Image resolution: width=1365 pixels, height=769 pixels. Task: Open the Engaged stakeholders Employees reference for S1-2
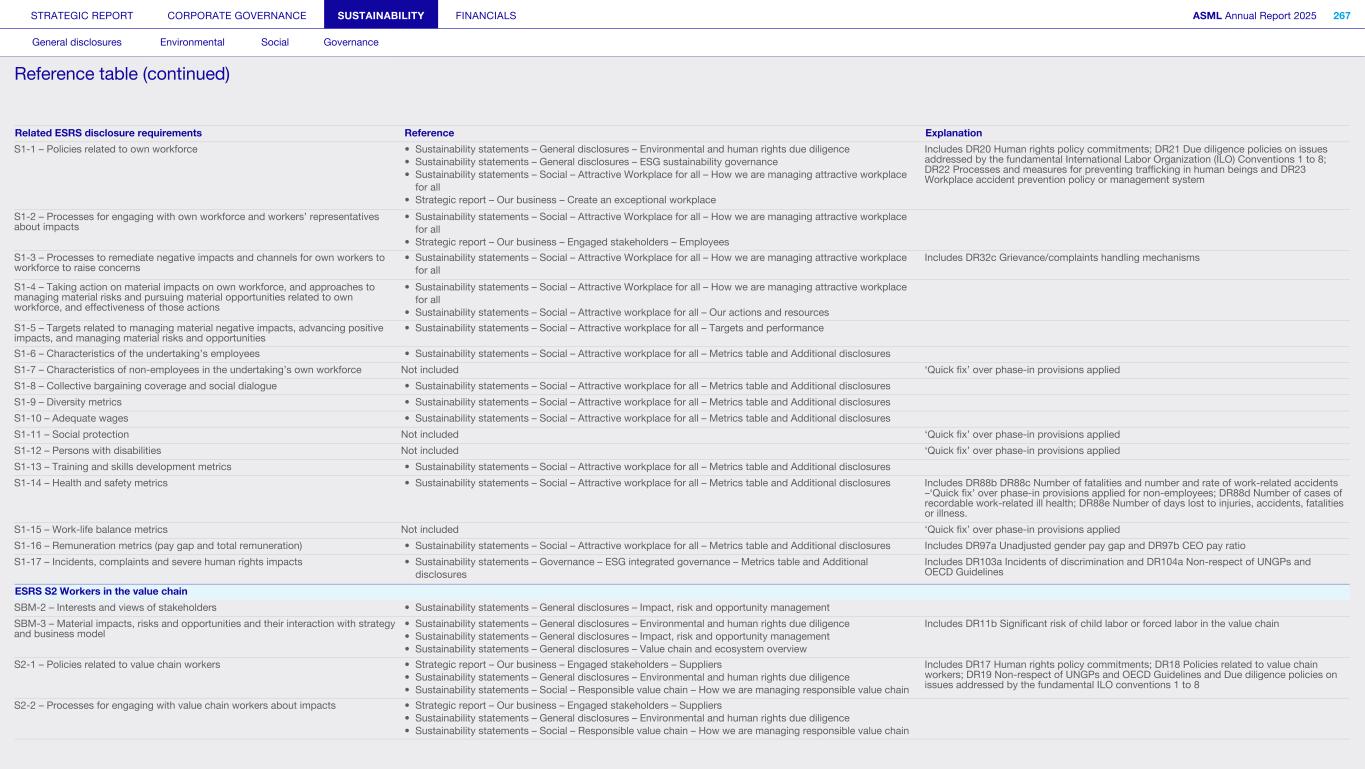point(572,242)
